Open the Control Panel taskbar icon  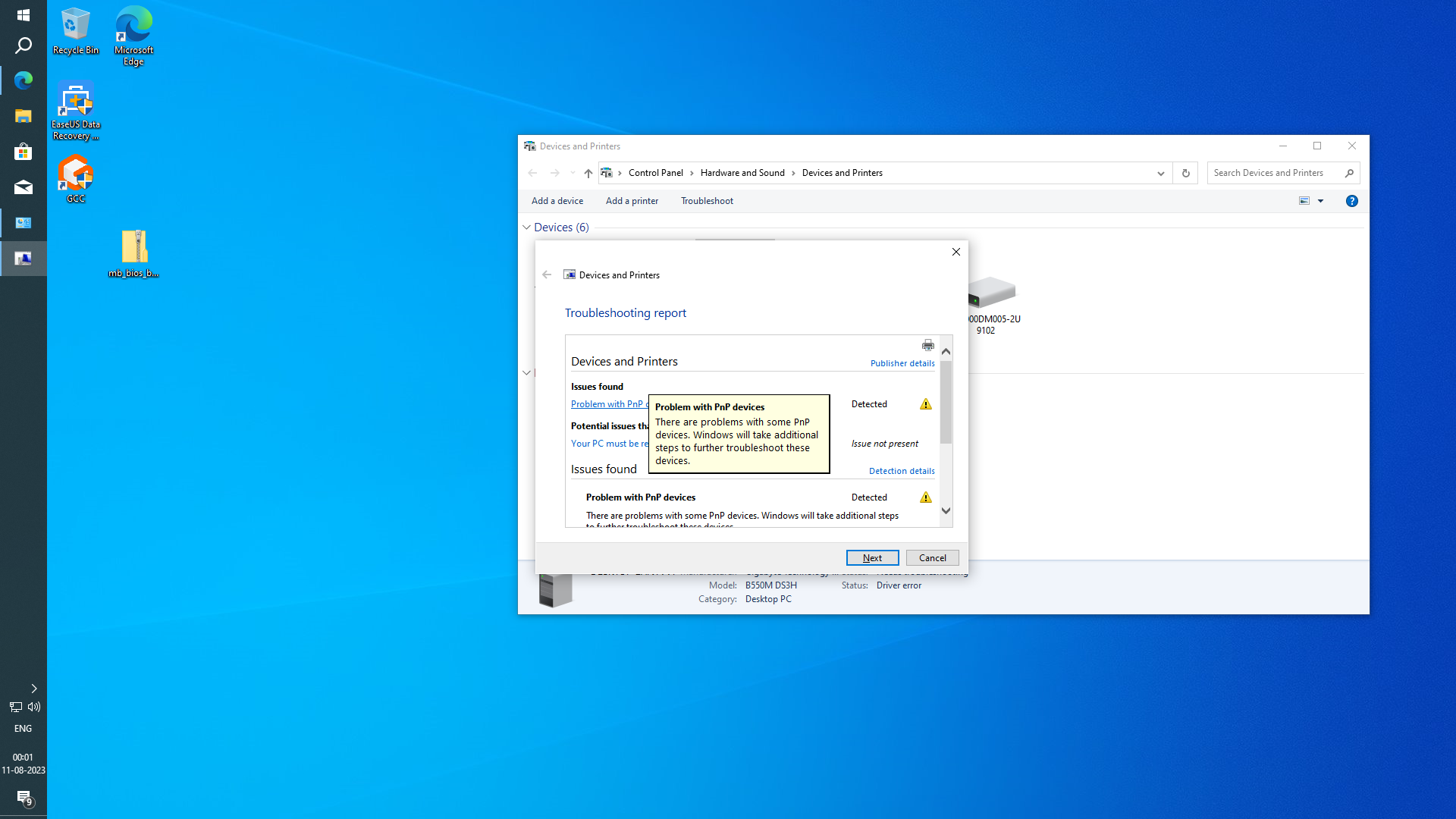click(23, 223)
